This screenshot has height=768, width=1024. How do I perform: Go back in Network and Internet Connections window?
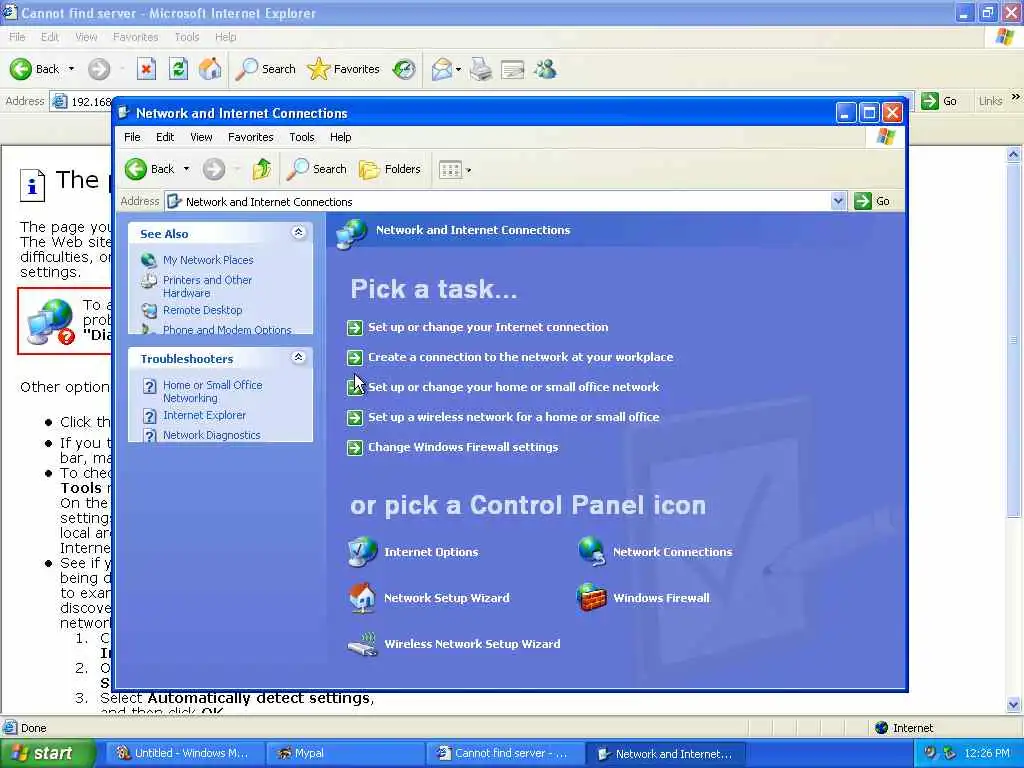pyautogui.click(x=150, y=169)
